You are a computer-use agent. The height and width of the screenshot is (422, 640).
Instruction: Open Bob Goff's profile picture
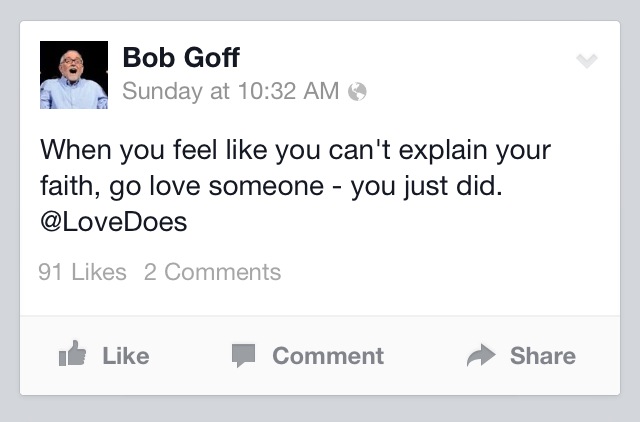point(73,75)
